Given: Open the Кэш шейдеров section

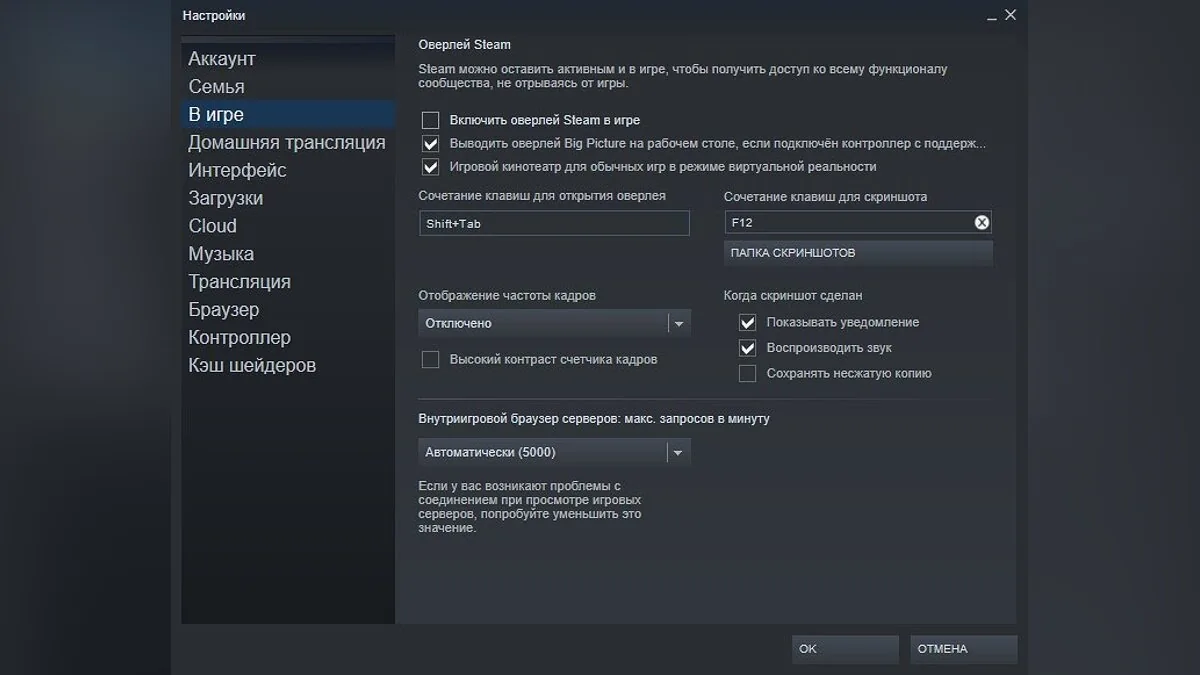Looking at the screenshot, I should [252, 366].
